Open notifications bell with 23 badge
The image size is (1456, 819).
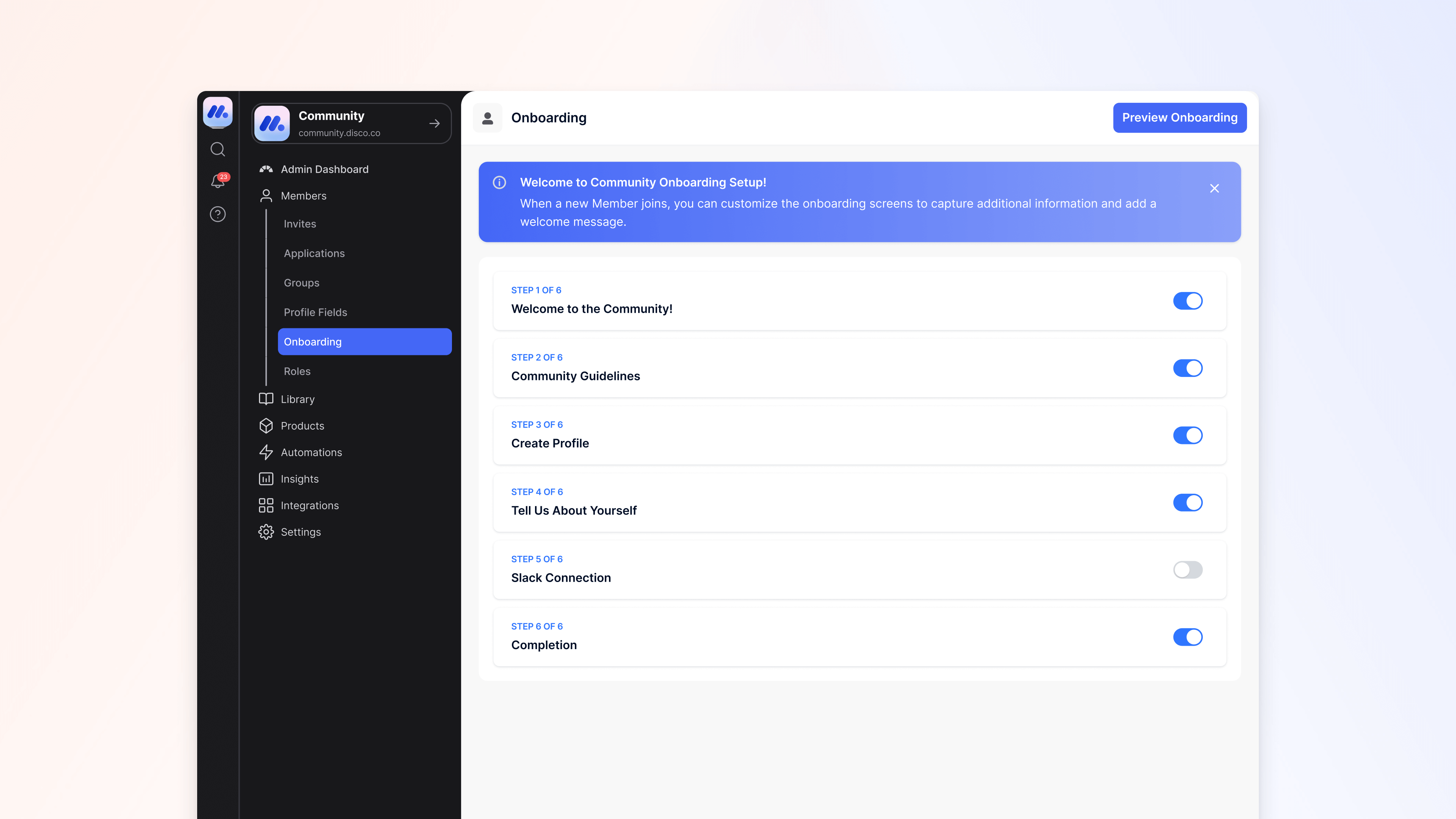[218, 181]
